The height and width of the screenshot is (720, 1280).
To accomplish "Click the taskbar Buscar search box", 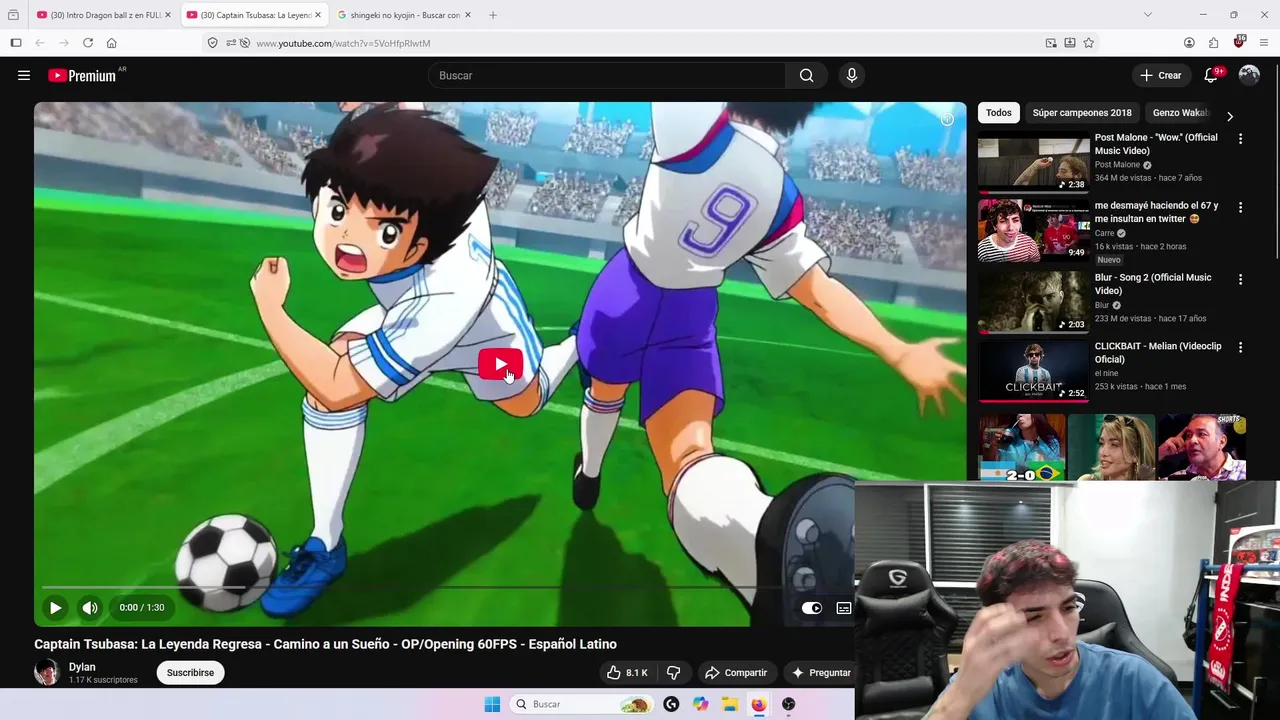I will [x=581, y=704].
